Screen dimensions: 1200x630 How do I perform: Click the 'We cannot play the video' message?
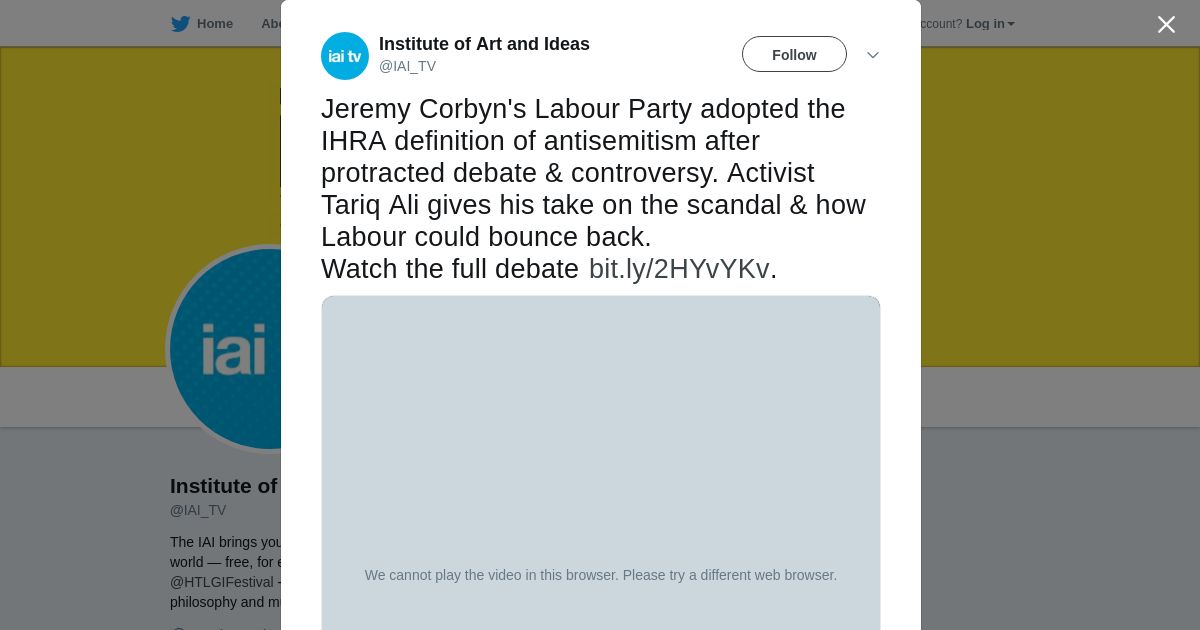[600, 575]
